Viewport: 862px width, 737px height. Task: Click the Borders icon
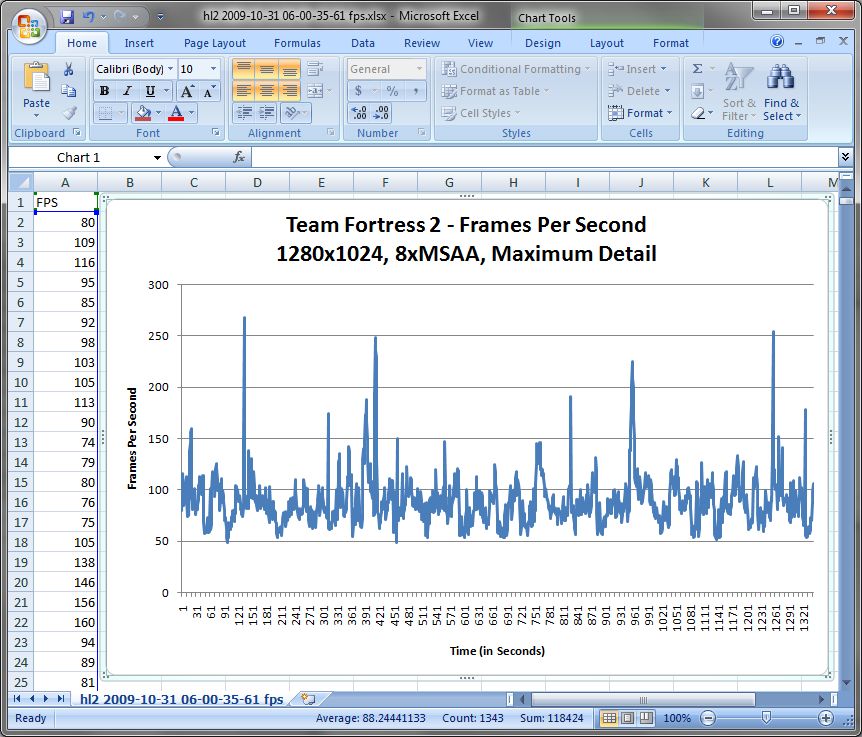104,113
